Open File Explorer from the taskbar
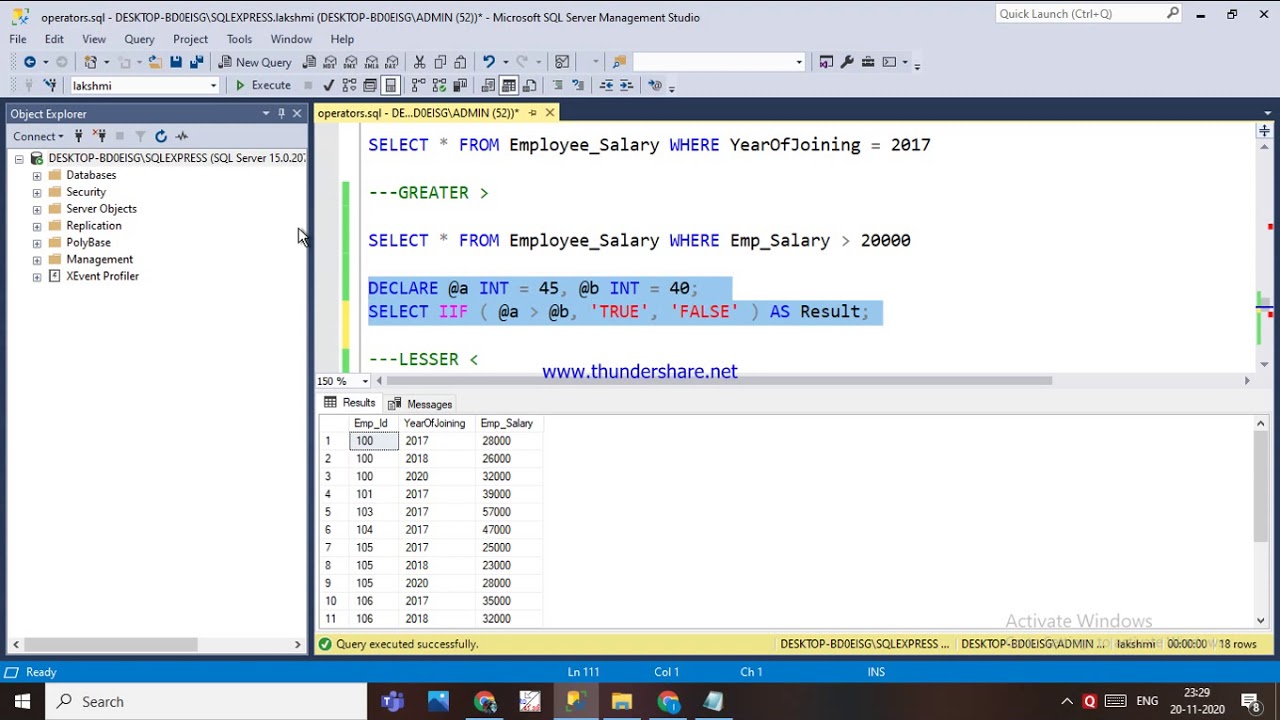Image resolution: width=1280 pixels, height=720 pixels. tap(622, 701)
